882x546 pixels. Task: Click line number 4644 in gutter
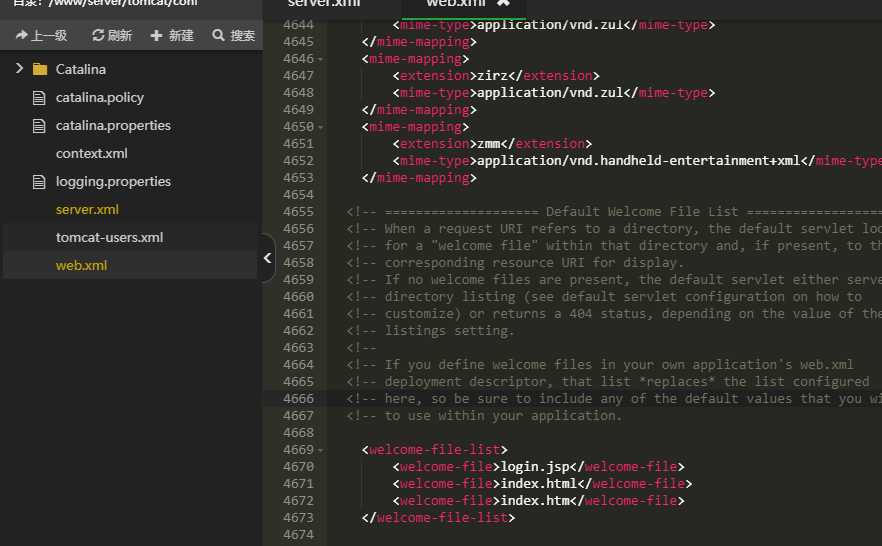pos(298,25)
